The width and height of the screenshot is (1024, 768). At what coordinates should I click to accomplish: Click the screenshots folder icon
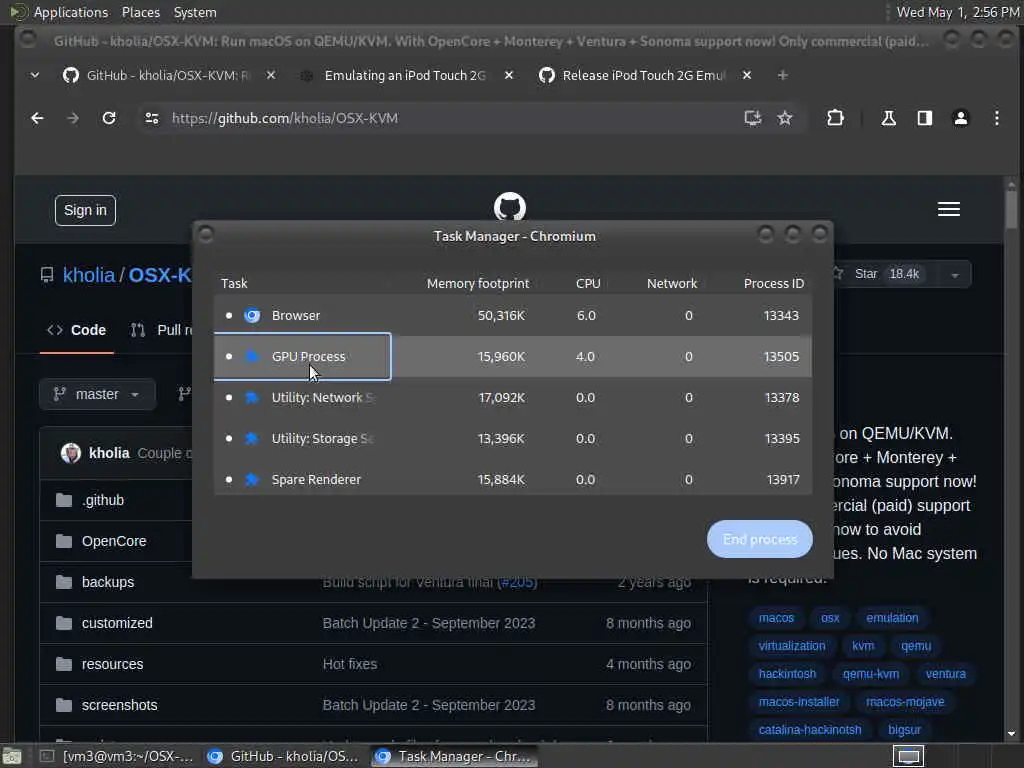point(64,705)
